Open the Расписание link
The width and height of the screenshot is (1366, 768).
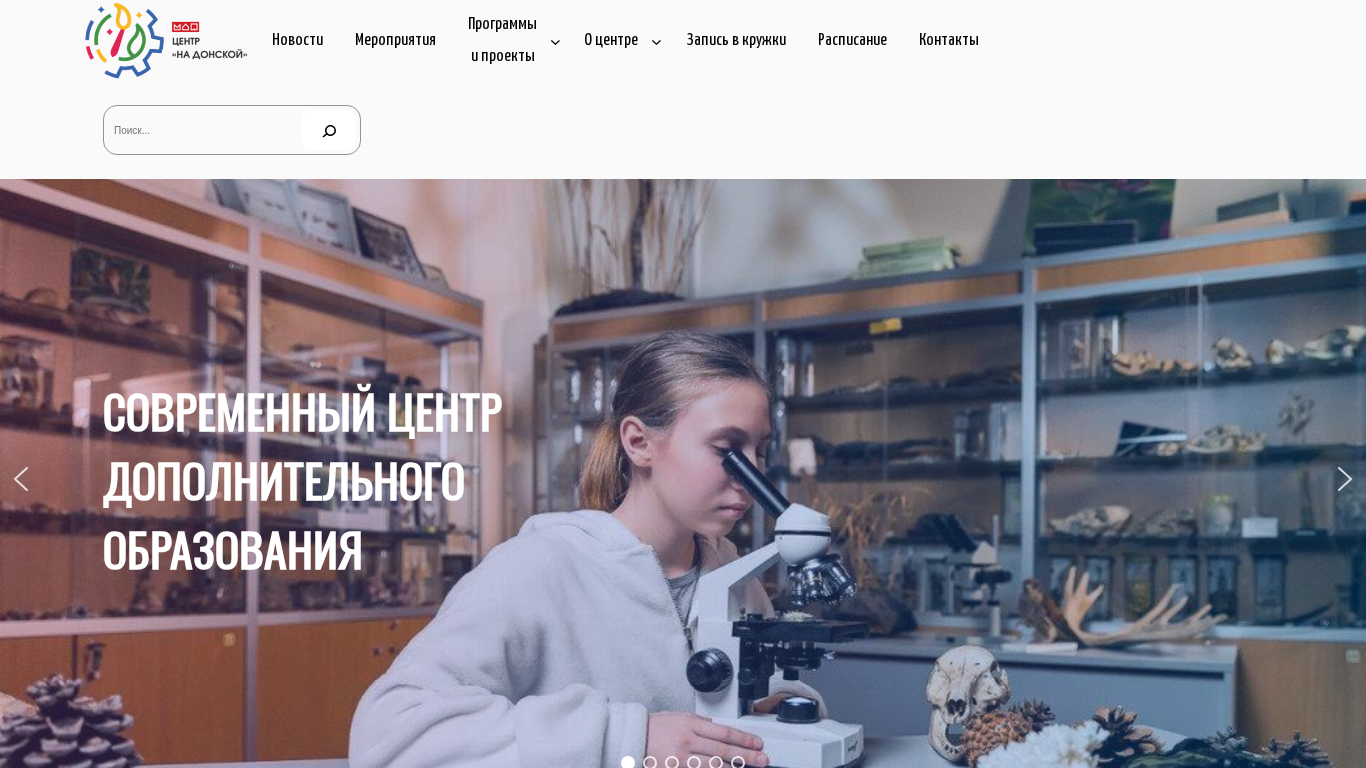852,40
